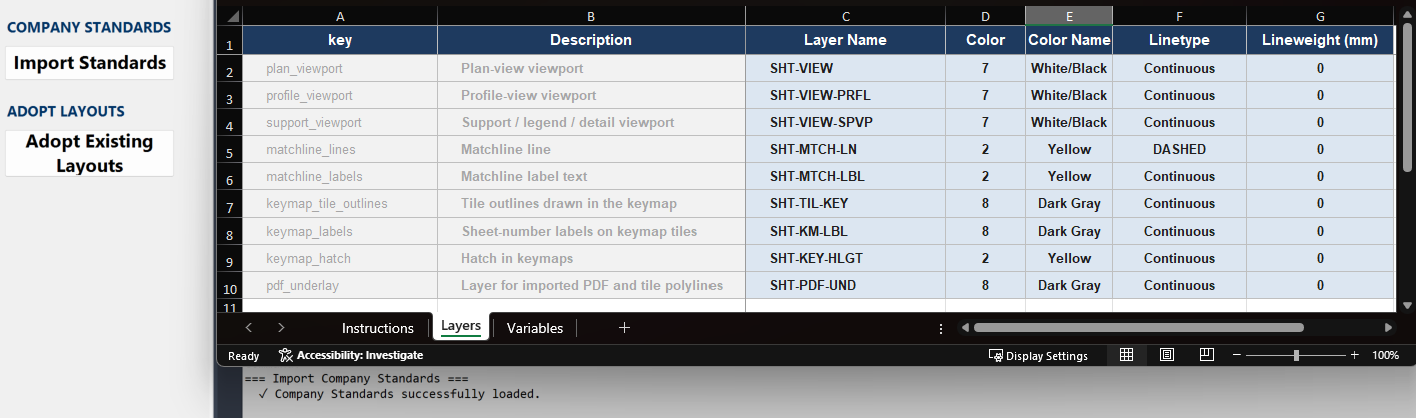Select row 5 header
This screenshot has height=418, width=1416.
[x=230, y=150]
